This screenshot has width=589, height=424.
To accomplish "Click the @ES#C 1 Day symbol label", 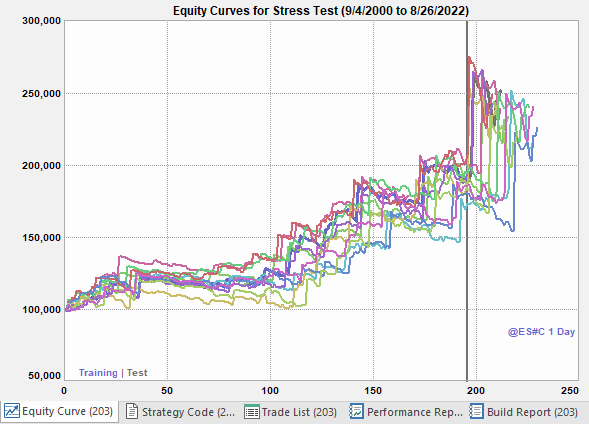I will (541, 332).
